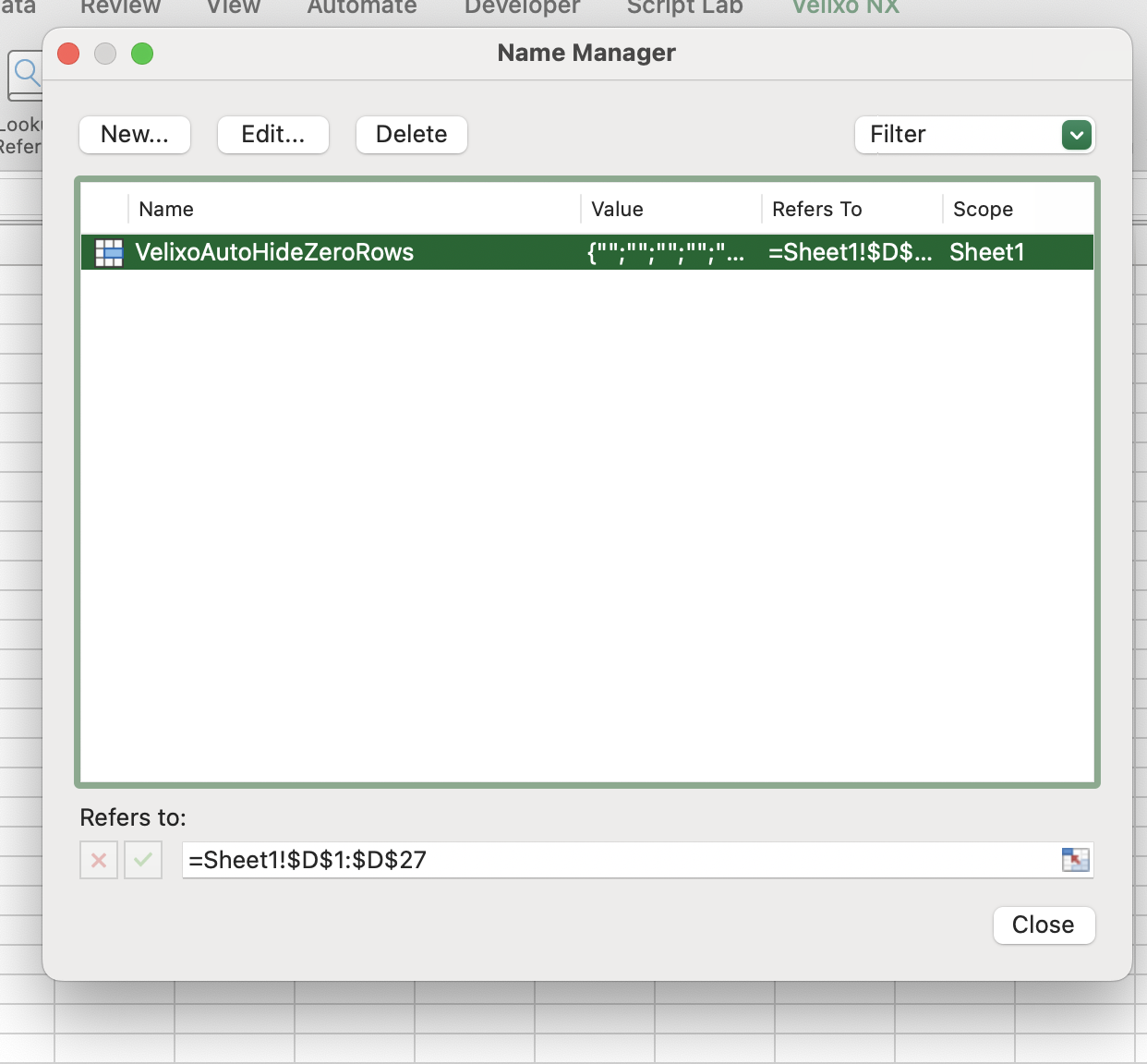Click the =Sheet1!$D$... refers-to cell

click(851, 252)
